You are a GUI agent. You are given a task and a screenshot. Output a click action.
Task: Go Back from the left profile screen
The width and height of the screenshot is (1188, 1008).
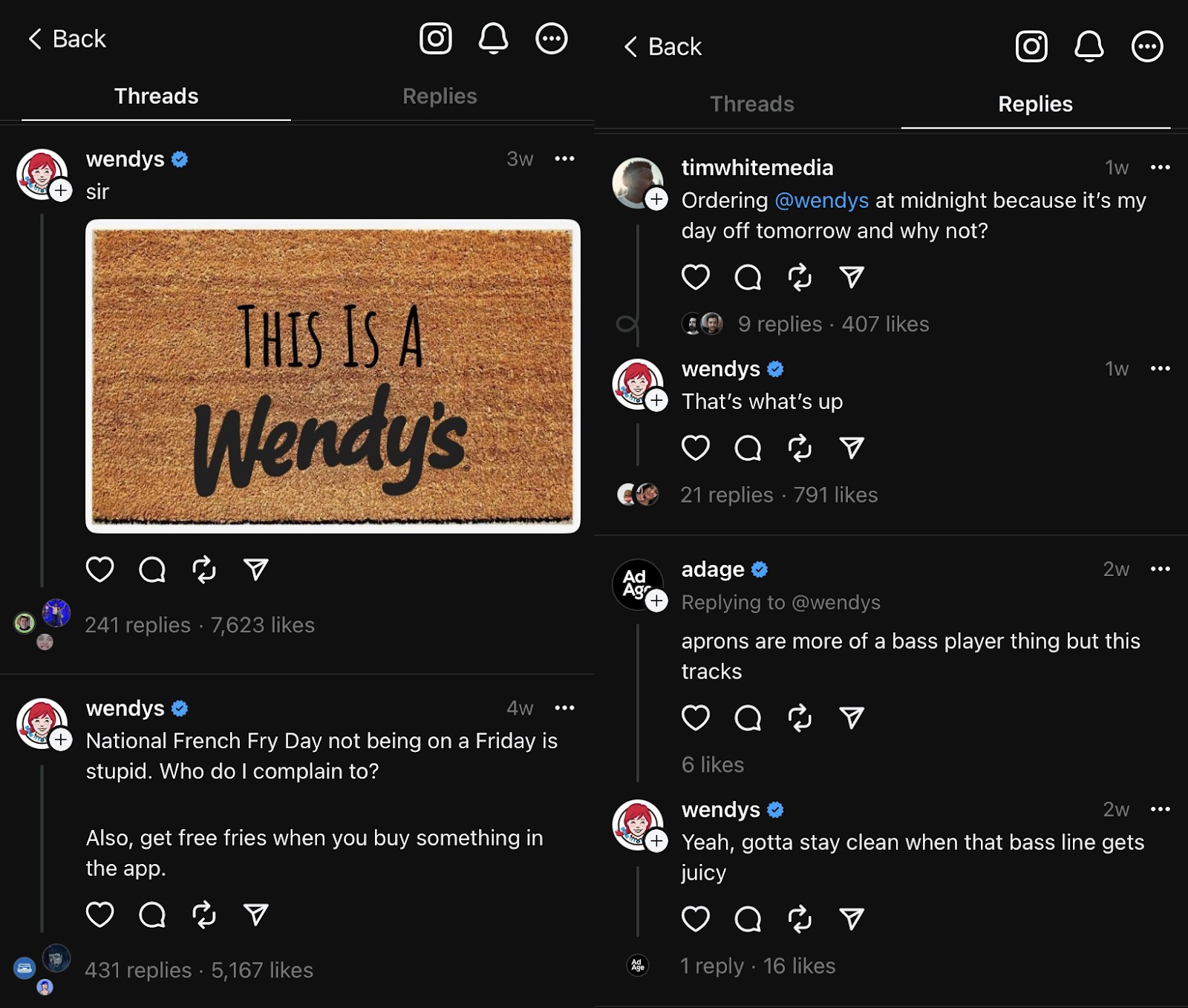(67, 39)
